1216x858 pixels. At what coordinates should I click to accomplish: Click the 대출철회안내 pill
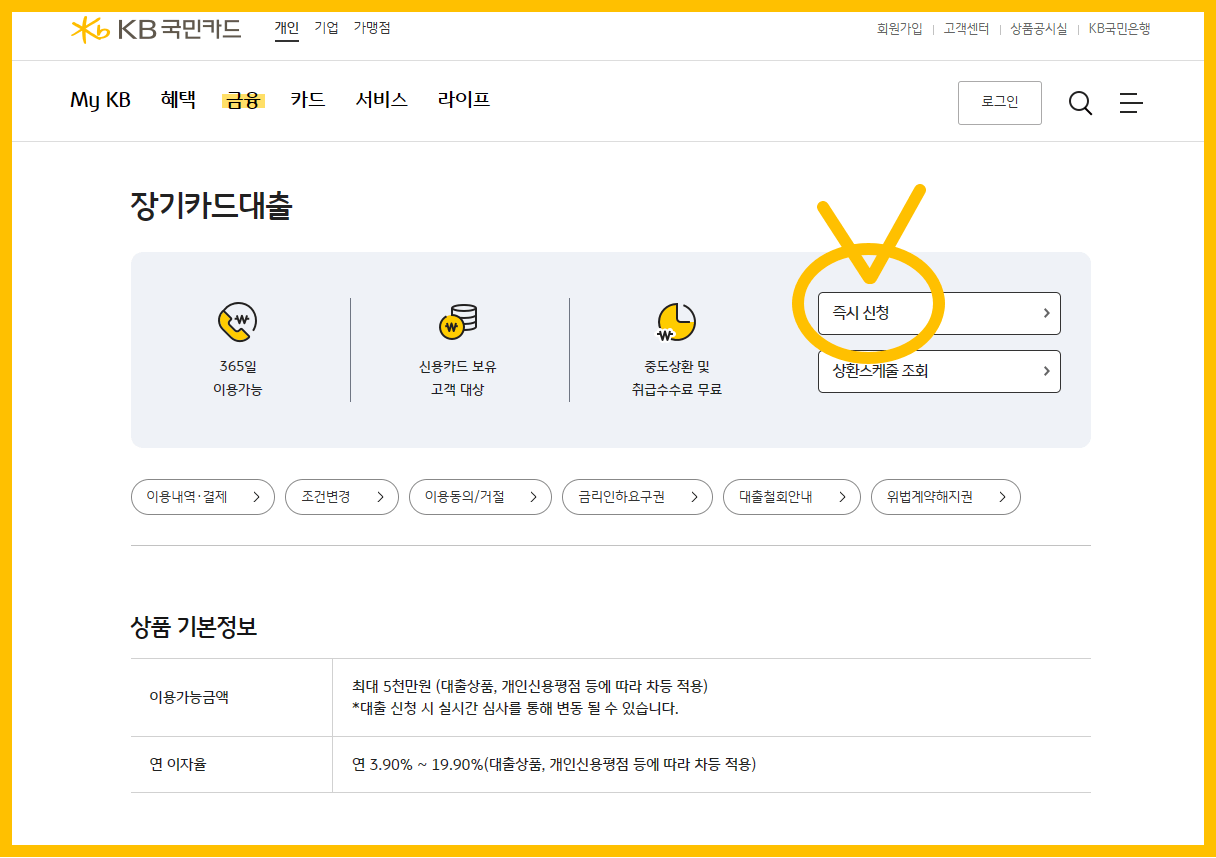[791, 497]
